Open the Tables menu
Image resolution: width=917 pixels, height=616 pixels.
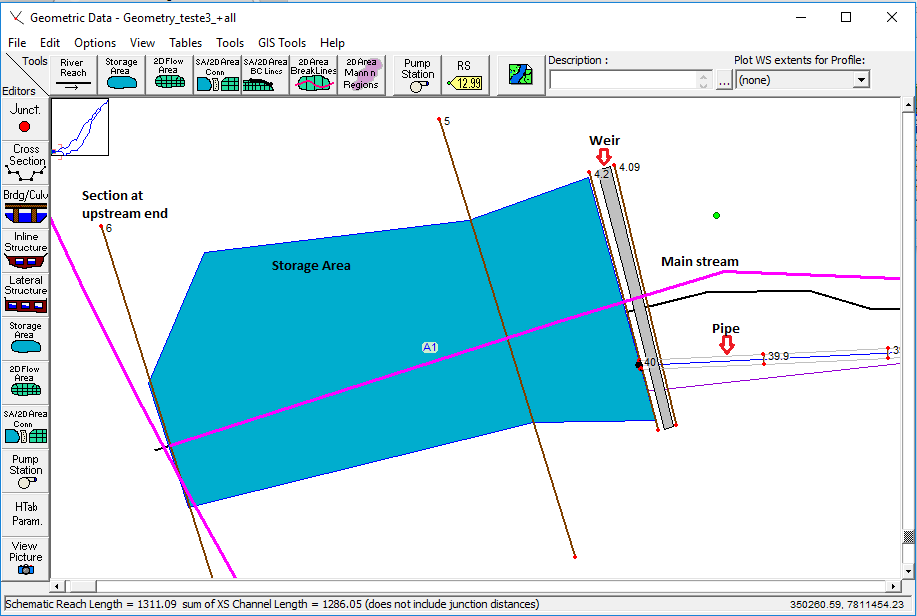pos(185,43)
